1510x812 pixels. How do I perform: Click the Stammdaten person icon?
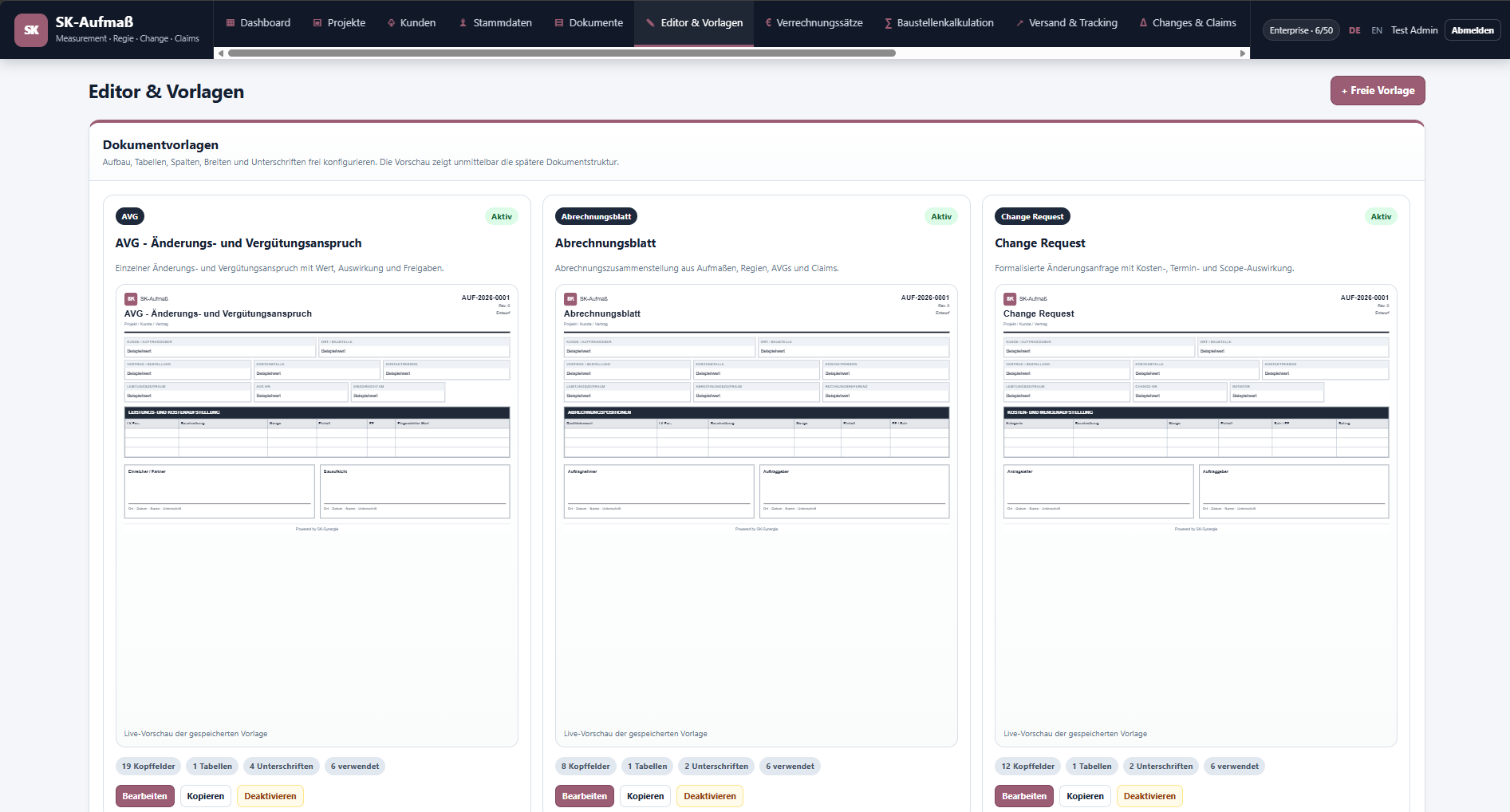463,23
